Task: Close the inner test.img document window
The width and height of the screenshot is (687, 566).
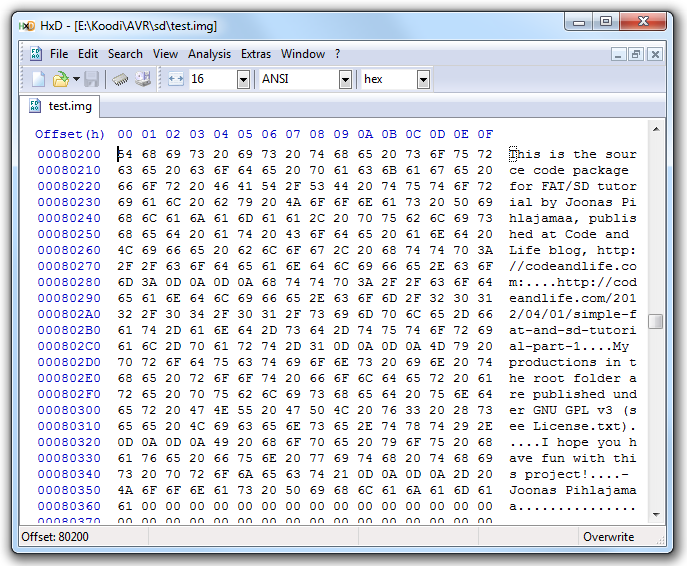Action: tap(655, 54)
